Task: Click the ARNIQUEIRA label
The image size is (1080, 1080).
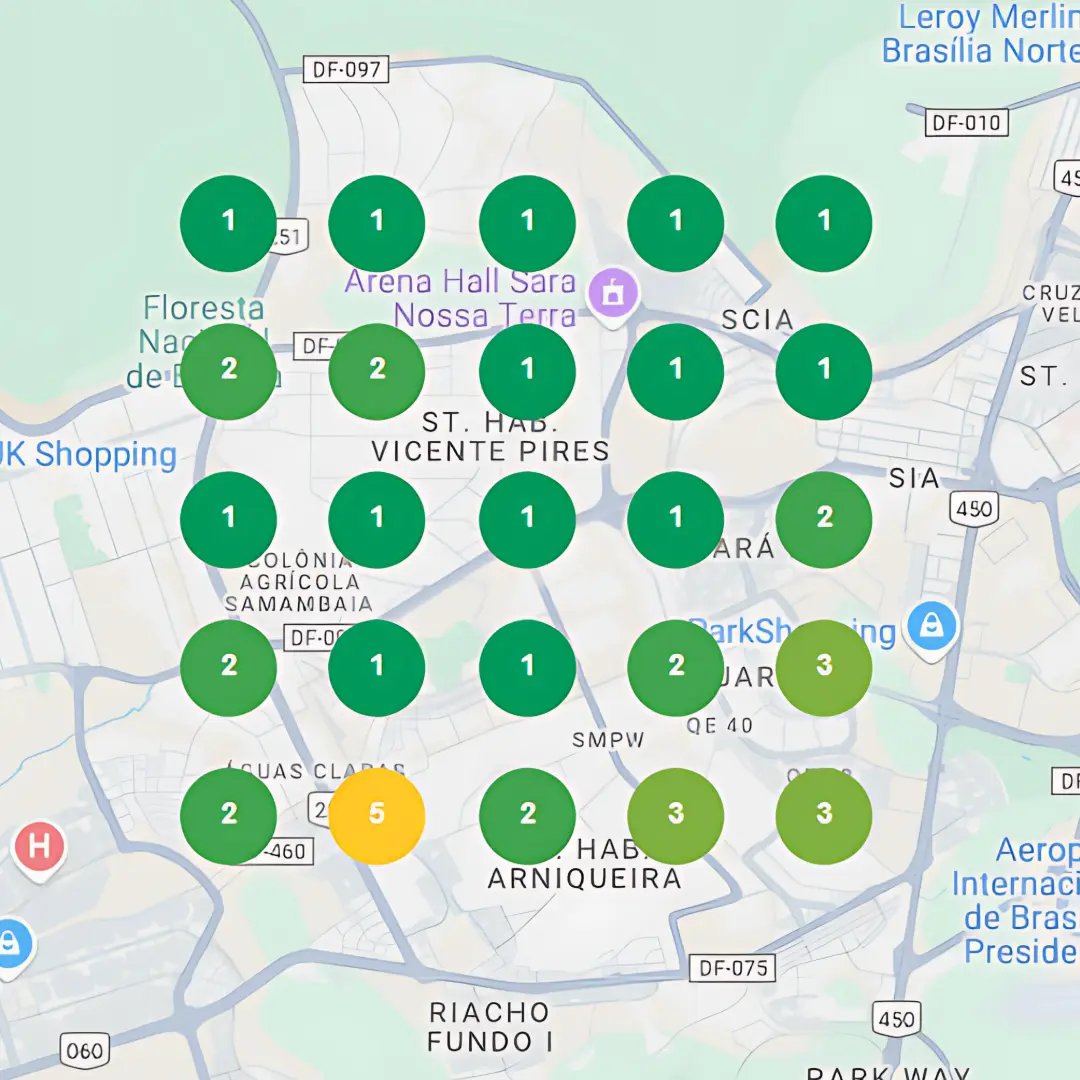Action: [584, 879]
